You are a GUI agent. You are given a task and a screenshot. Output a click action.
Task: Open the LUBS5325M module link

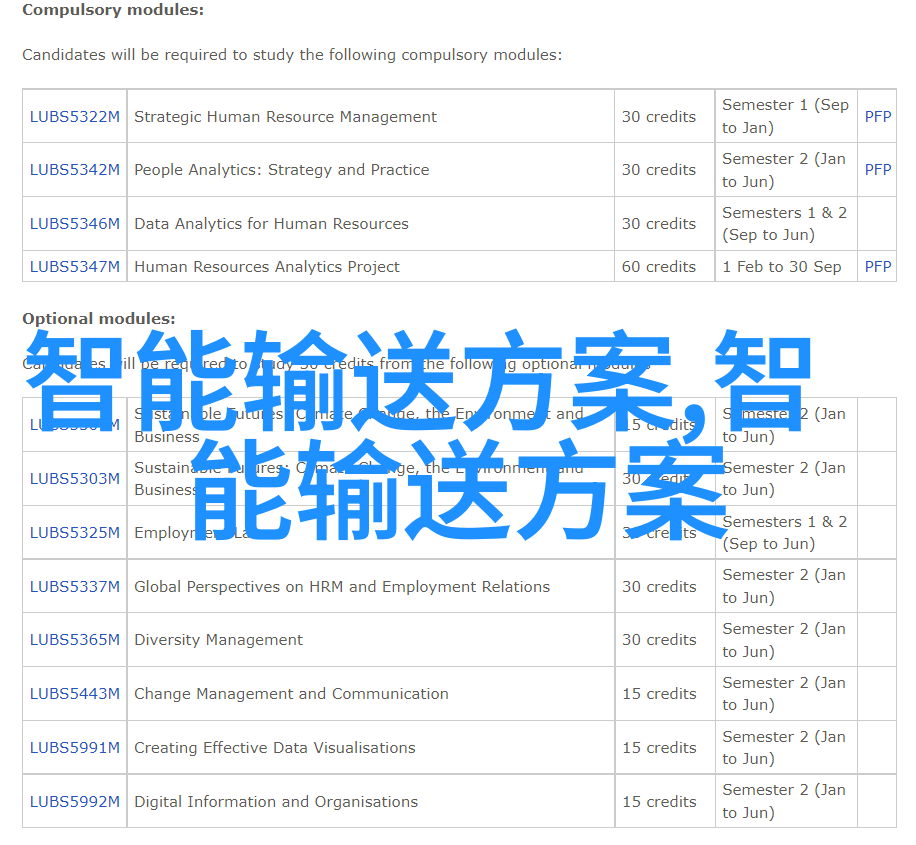(x=75, y=533)
